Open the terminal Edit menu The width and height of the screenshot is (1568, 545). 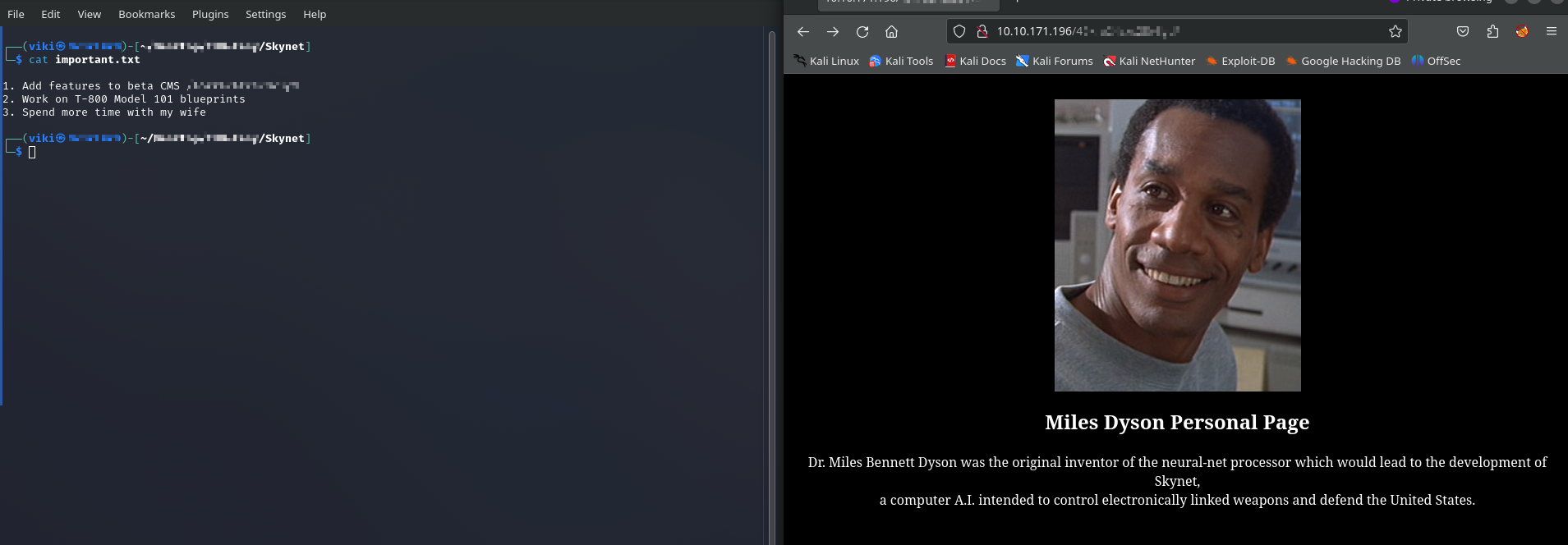51,14
